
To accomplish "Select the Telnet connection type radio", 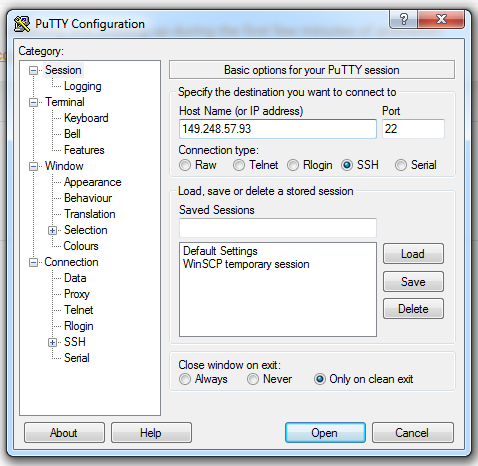I will point(239,165).
